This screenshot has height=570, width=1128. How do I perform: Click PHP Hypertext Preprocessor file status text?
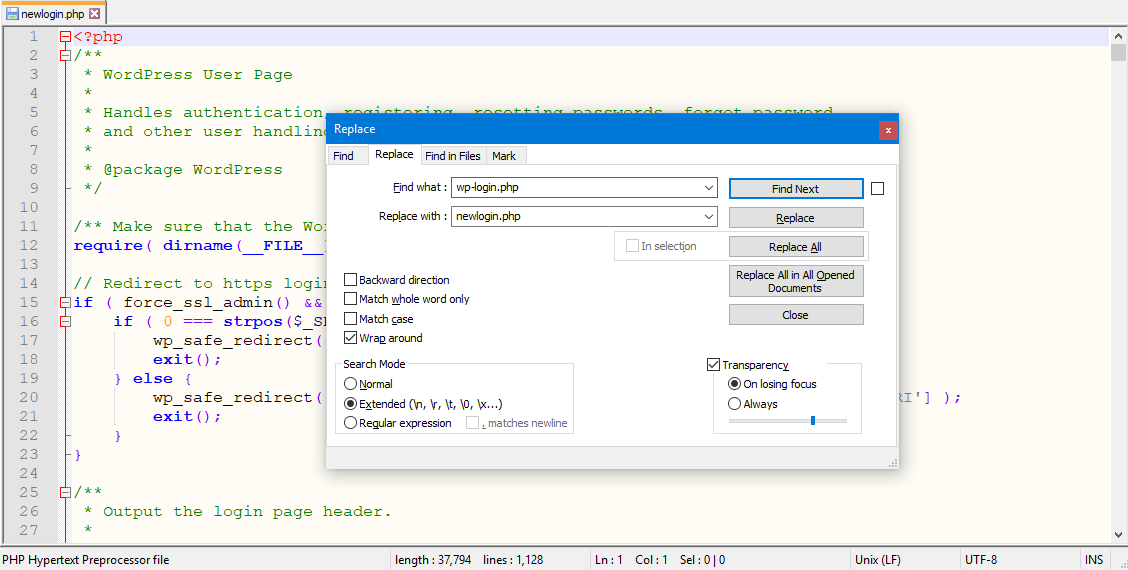point(86,560)
